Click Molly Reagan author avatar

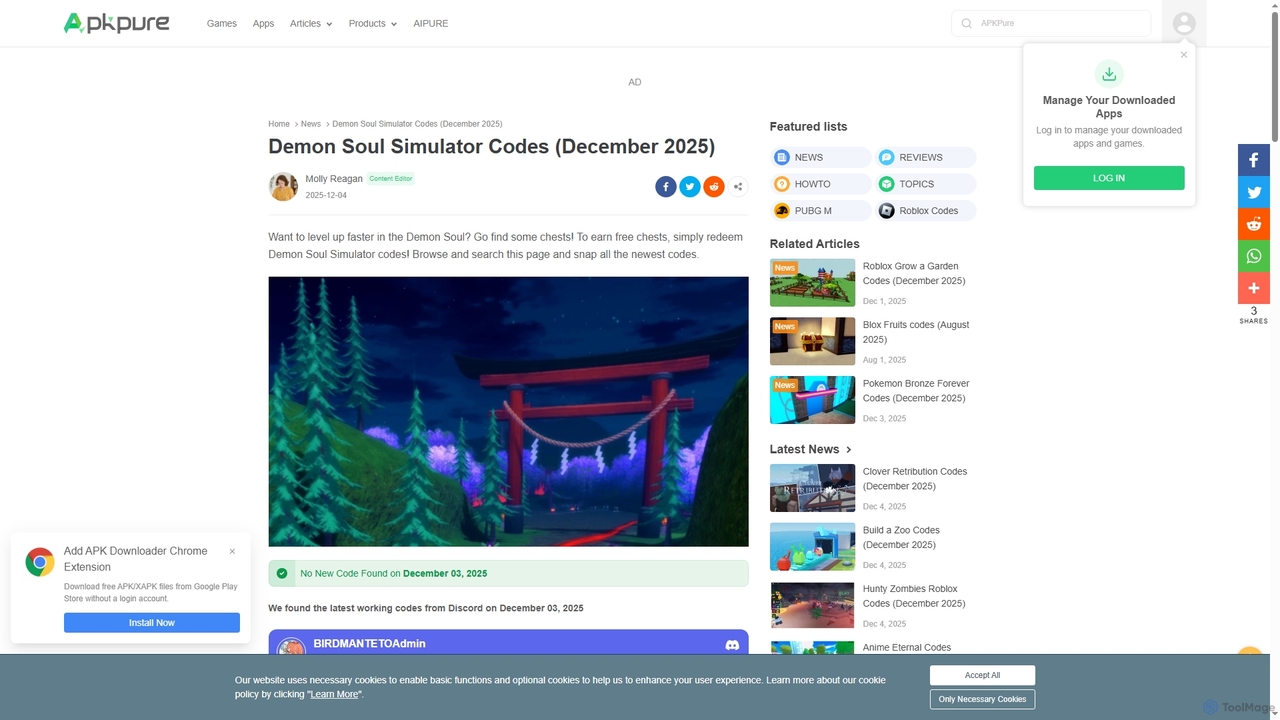(283, 186)
